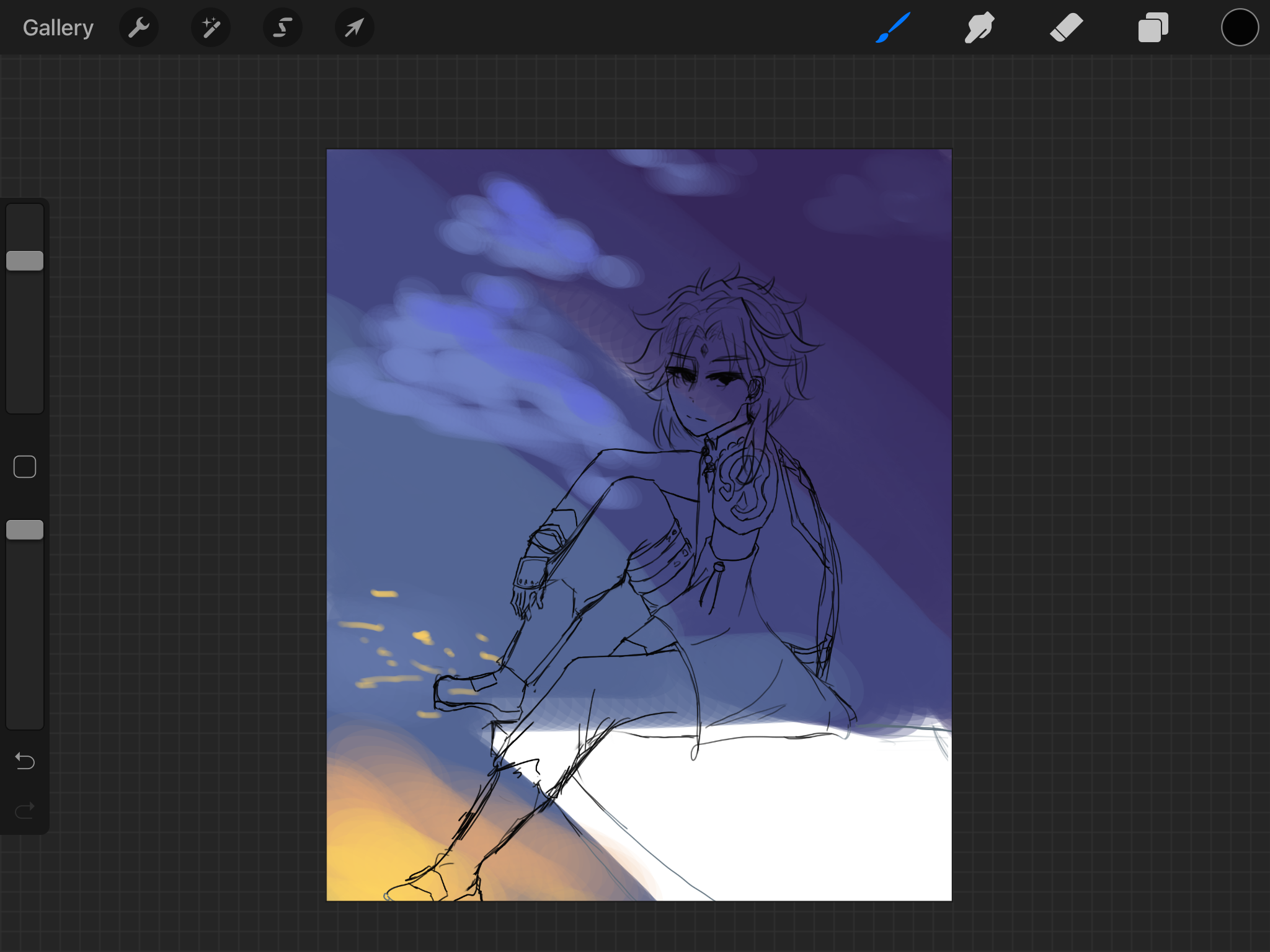This screenshot has height=952, width=1270.
Task: Click the brush size slider handle
Action: tap(25, 261)
